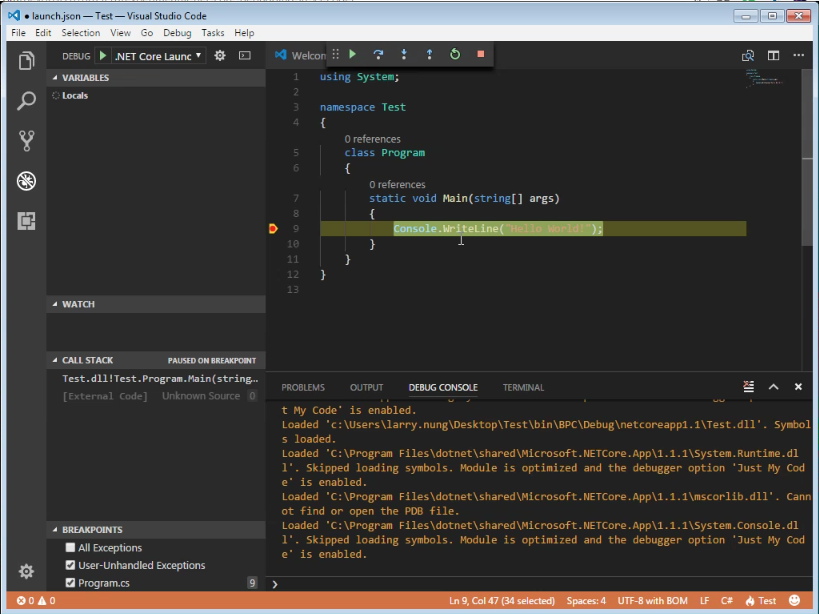Open the File menu
This screenshot has height=614, width=819.
(x=18, y=32)
